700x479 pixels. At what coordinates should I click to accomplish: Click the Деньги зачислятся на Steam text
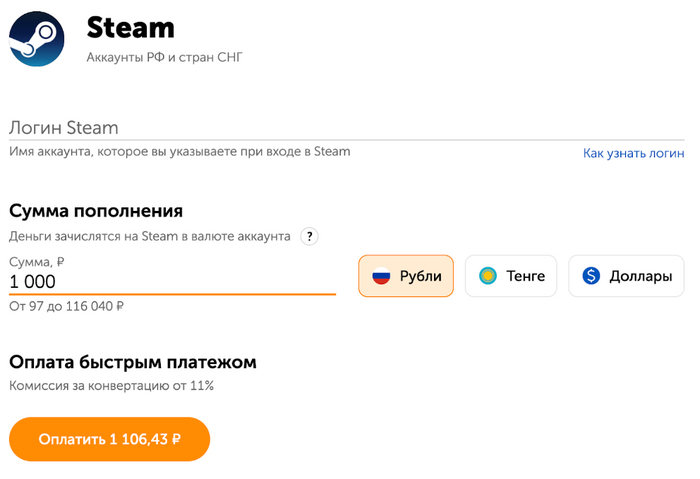150,237
